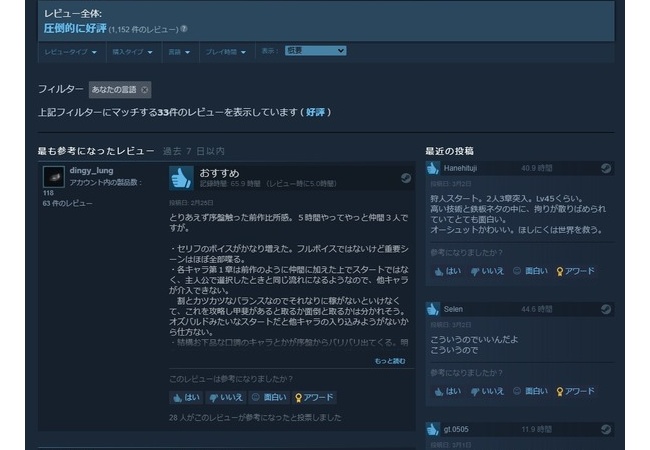Open dingy_lung profile name link
Viewport: 650px width, 450px height.
tap(91, 170)
